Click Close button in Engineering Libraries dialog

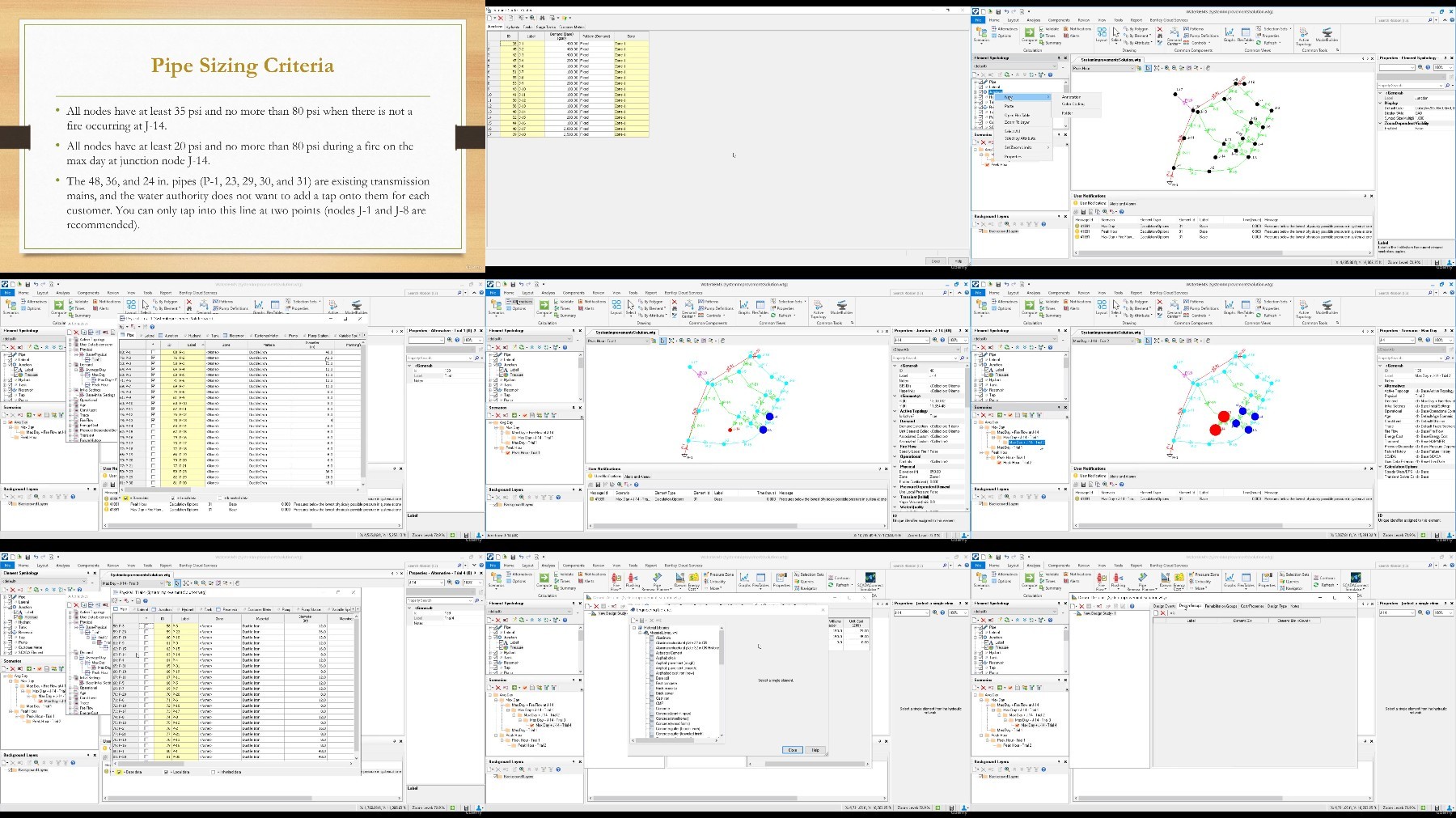[x=793, y=750]
